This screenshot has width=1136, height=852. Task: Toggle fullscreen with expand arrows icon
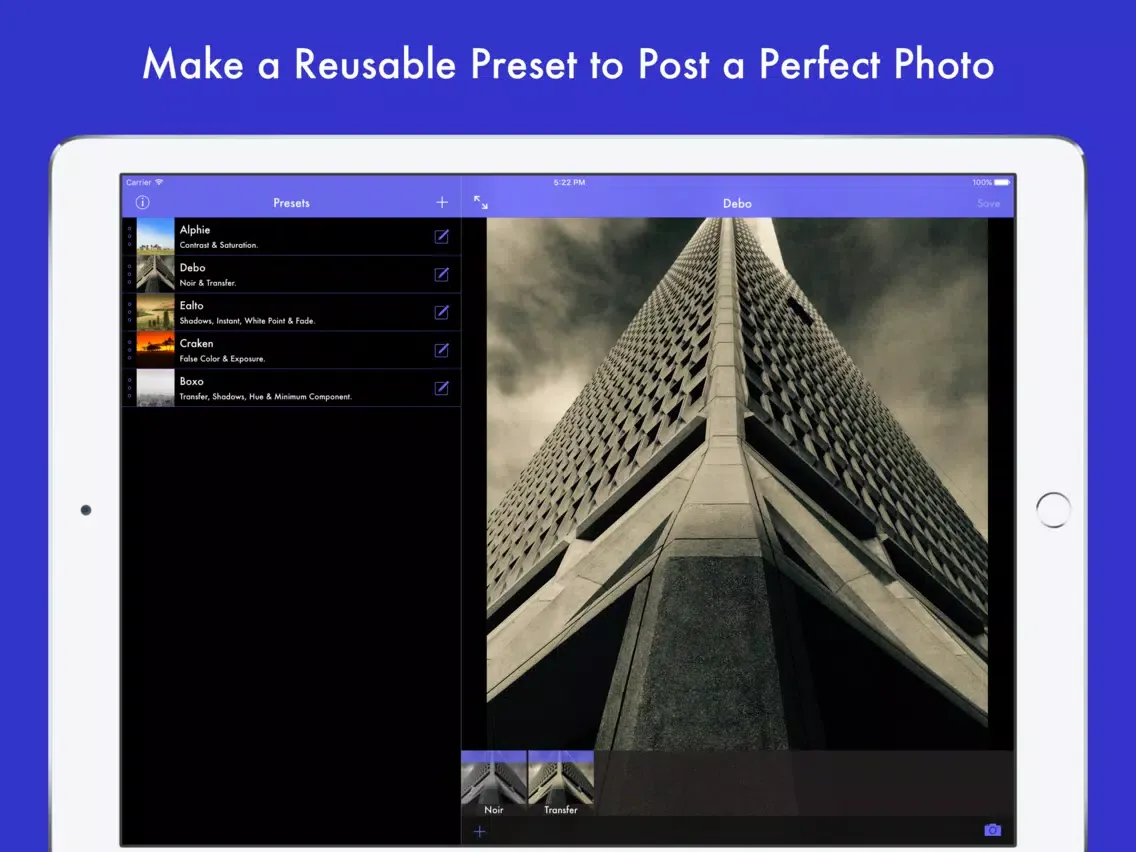point(481,203)
